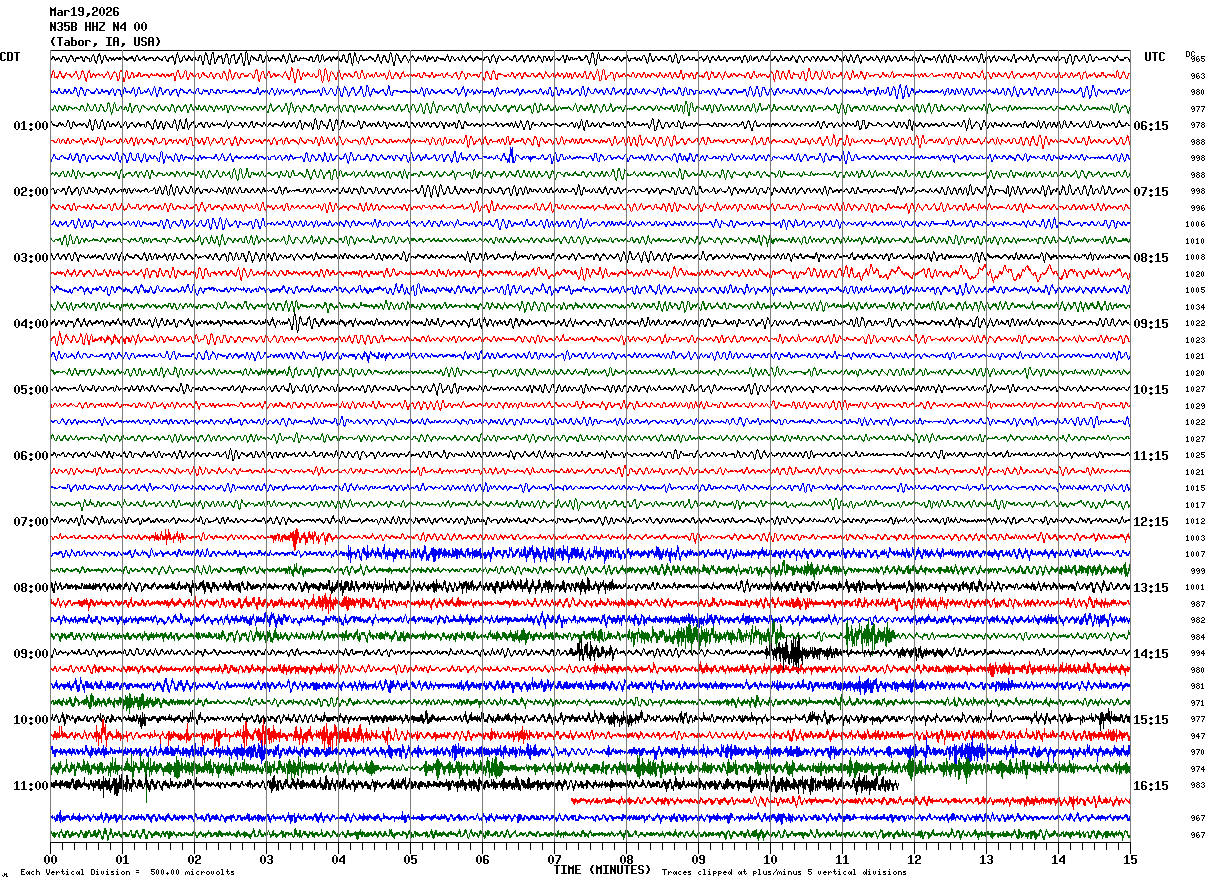Click minute tick label '03' on x-axis
This screenshot has width=1210, height=886.
(x=266, y=859)
